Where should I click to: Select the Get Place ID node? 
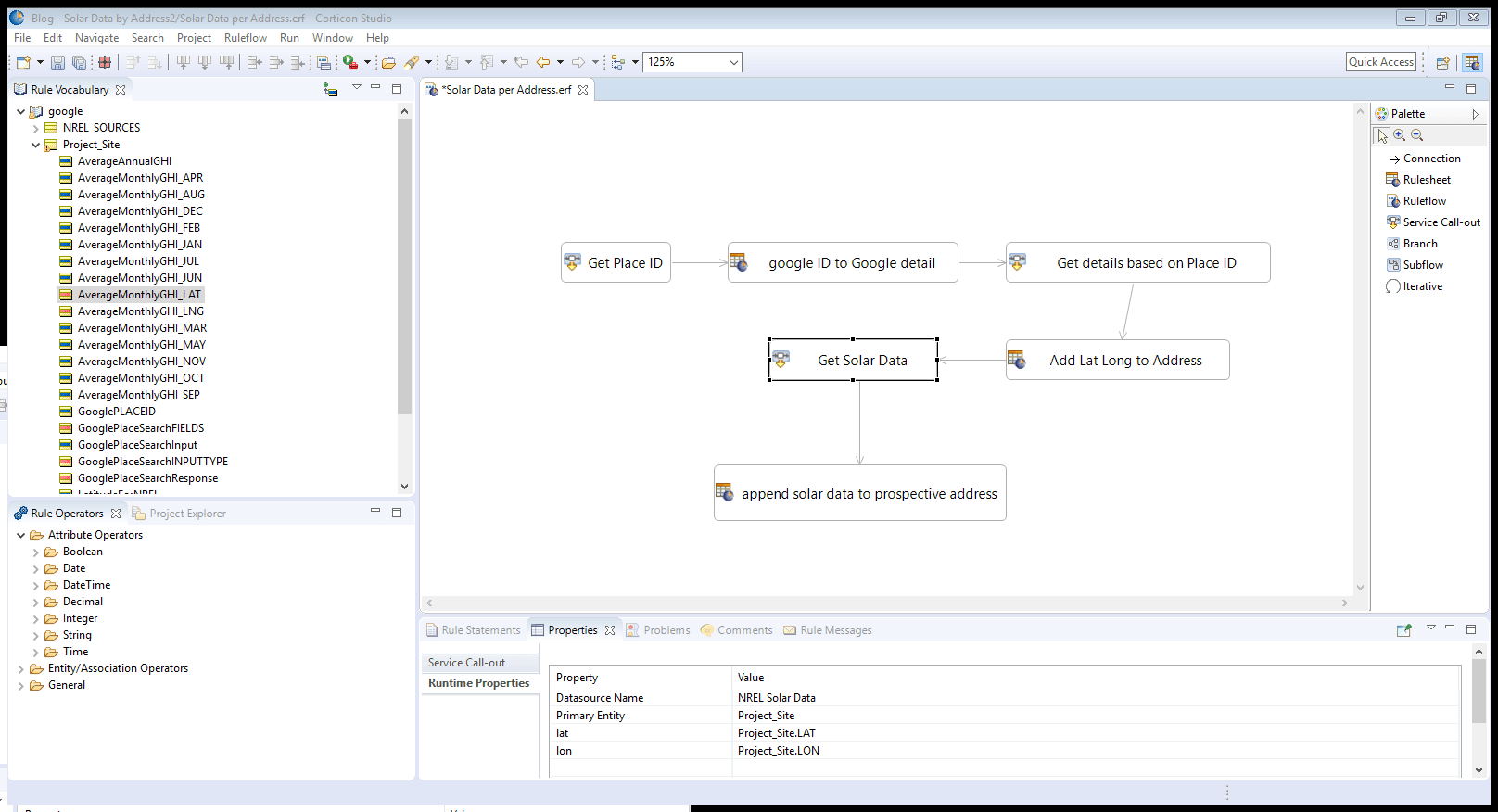click(x=616, y=263)
